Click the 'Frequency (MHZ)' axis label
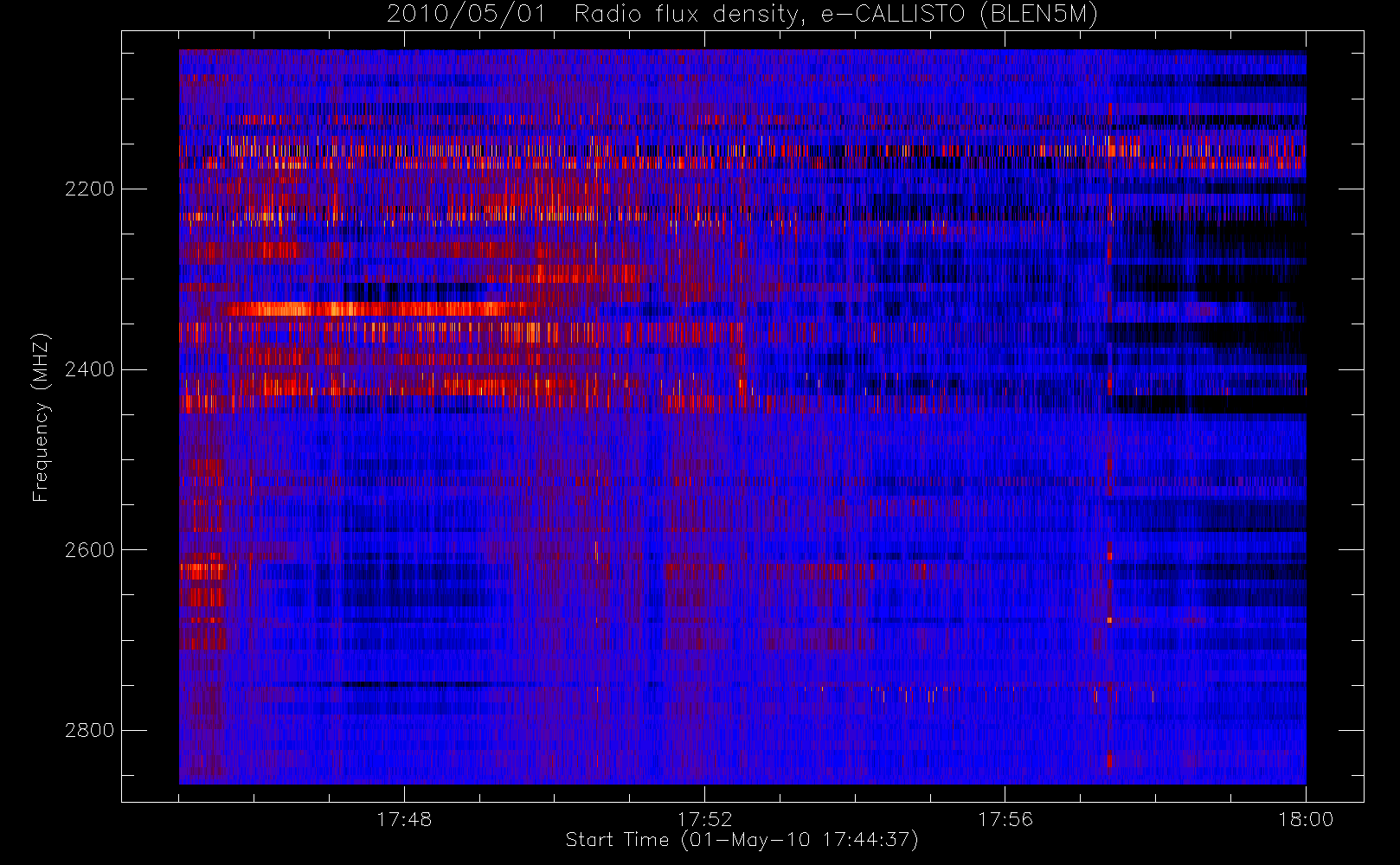1400x865 pixels. pyautogui.click(x=41, y=417)
